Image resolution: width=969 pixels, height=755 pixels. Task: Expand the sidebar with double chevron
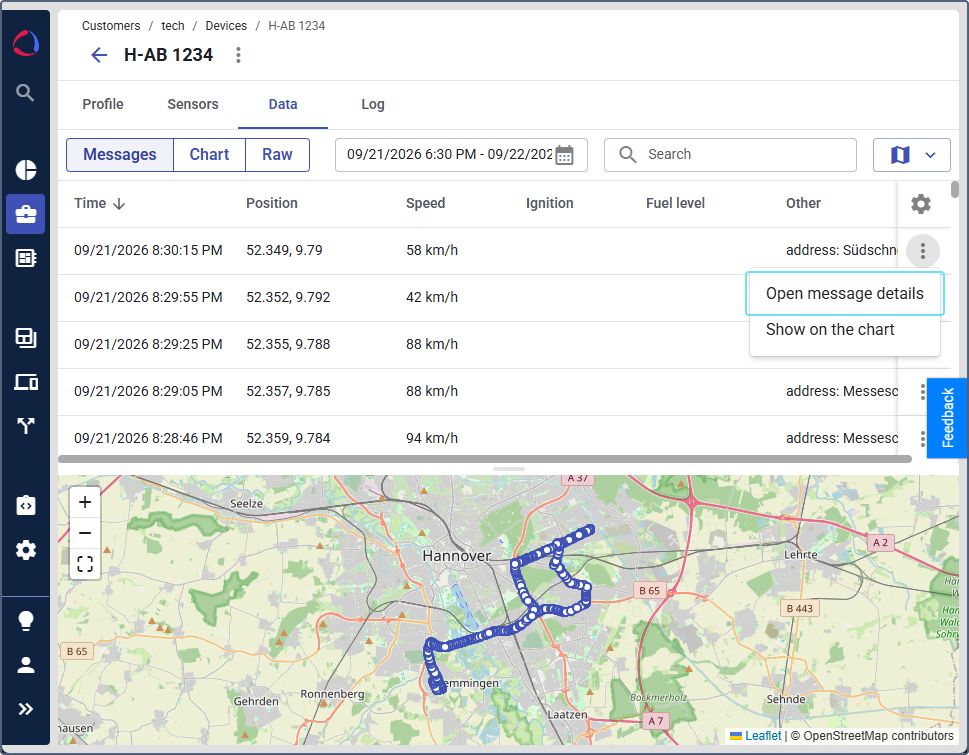coord(25,709)
